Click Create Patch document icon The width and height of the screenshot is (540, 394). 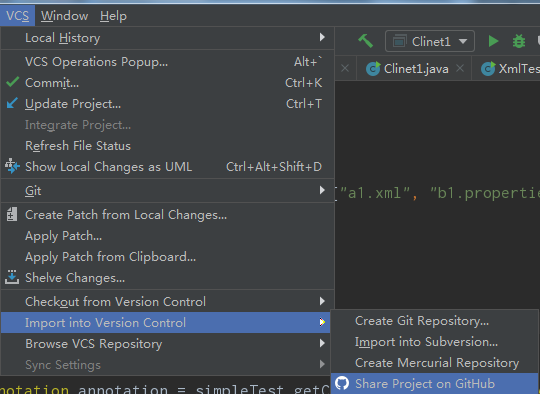coord(12,214)
